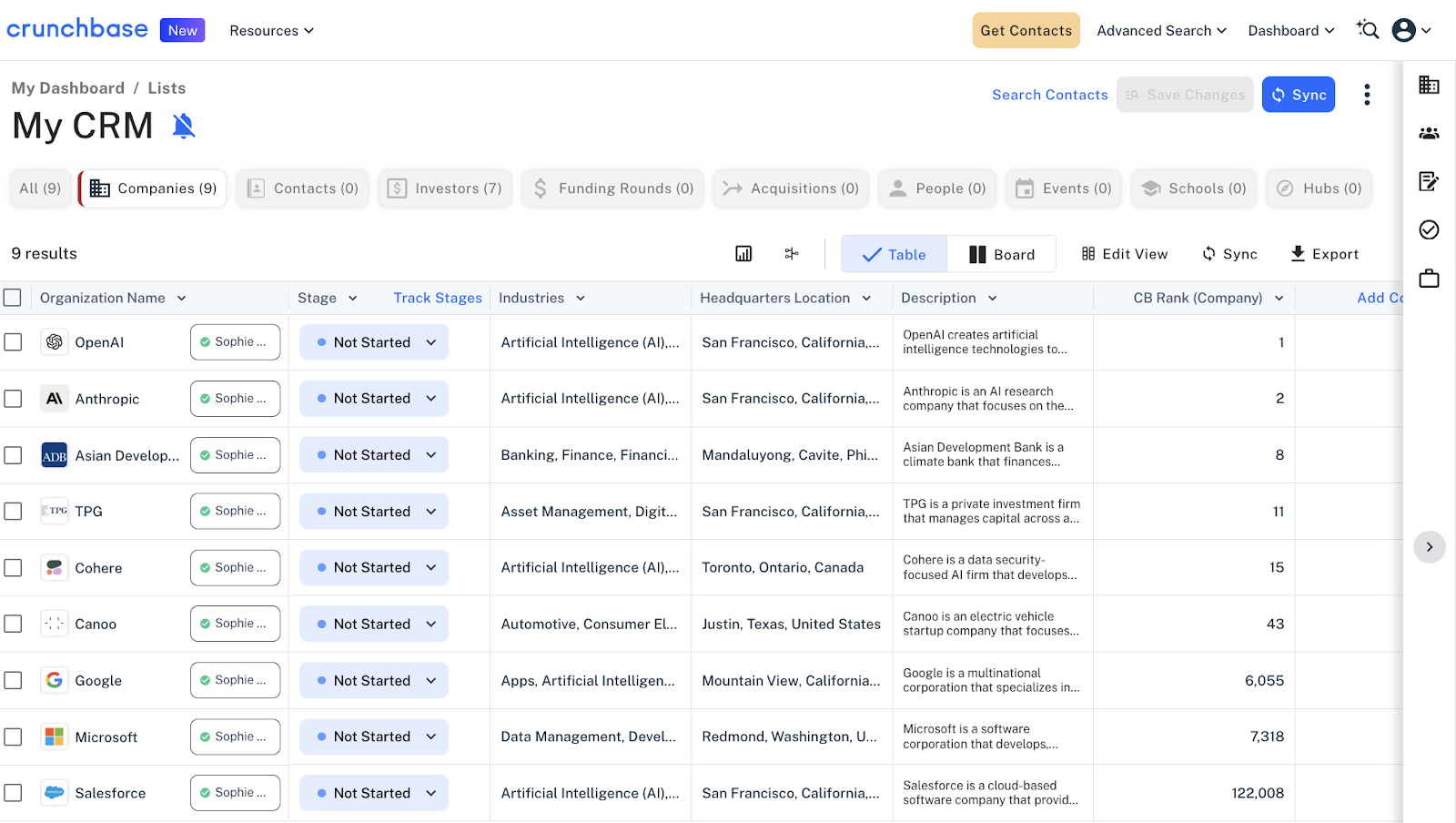Click the Asian Development Bank logo
The image size is (1456, 823).
(55, 455)
